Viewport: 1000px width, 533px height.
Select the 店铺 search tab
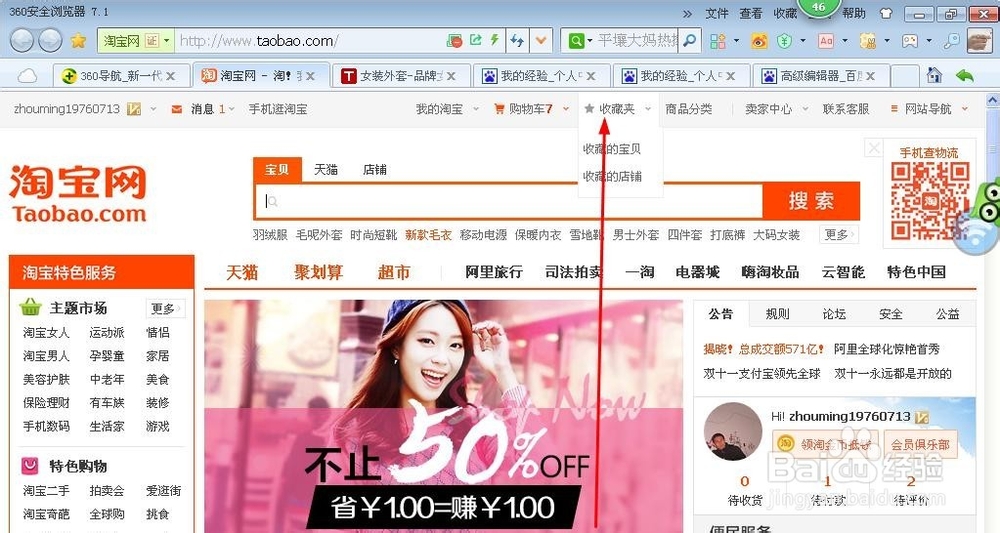374,170
